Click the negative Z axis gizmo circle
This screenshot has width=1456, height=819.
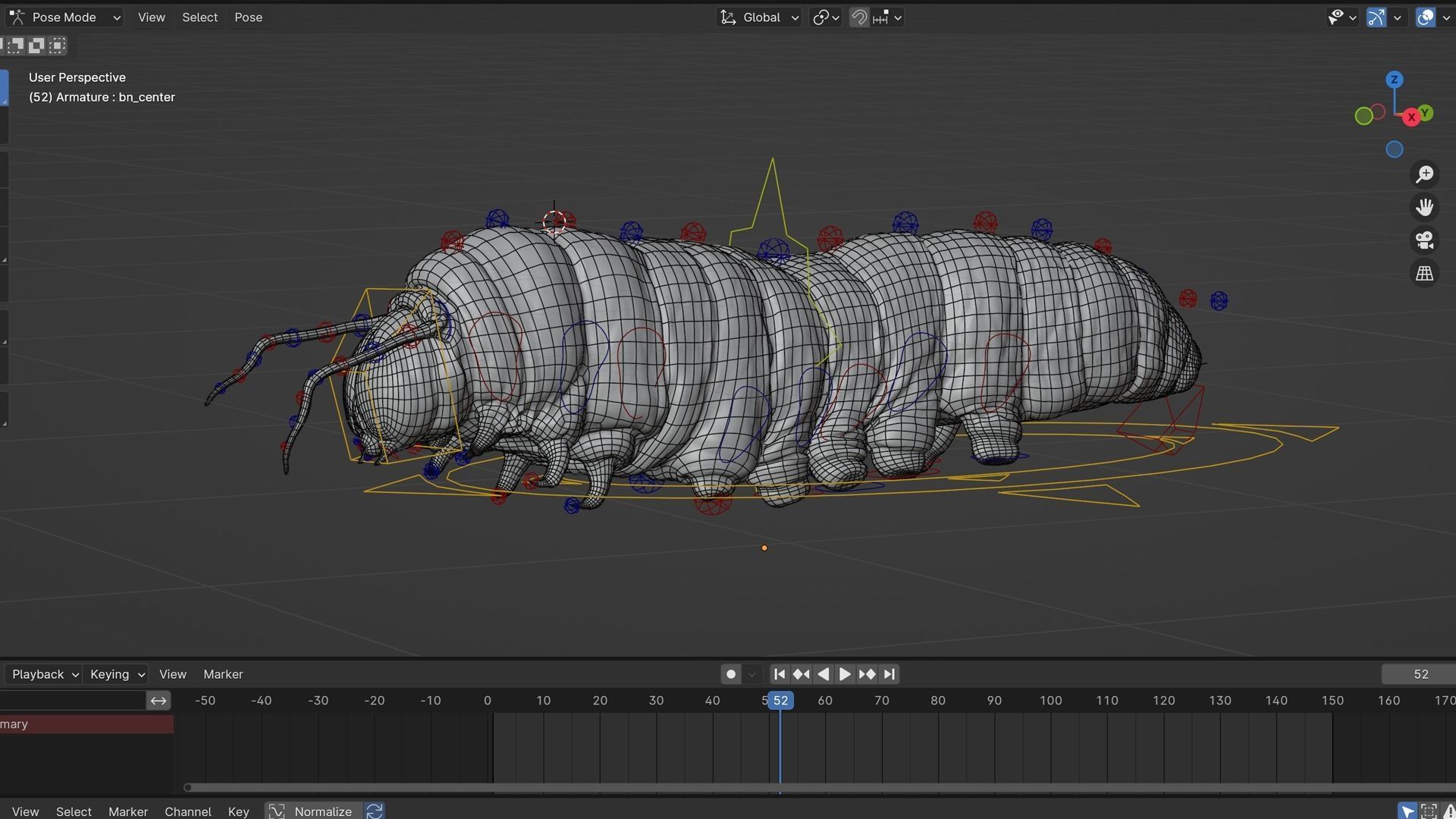click(x=1394, y=149)
